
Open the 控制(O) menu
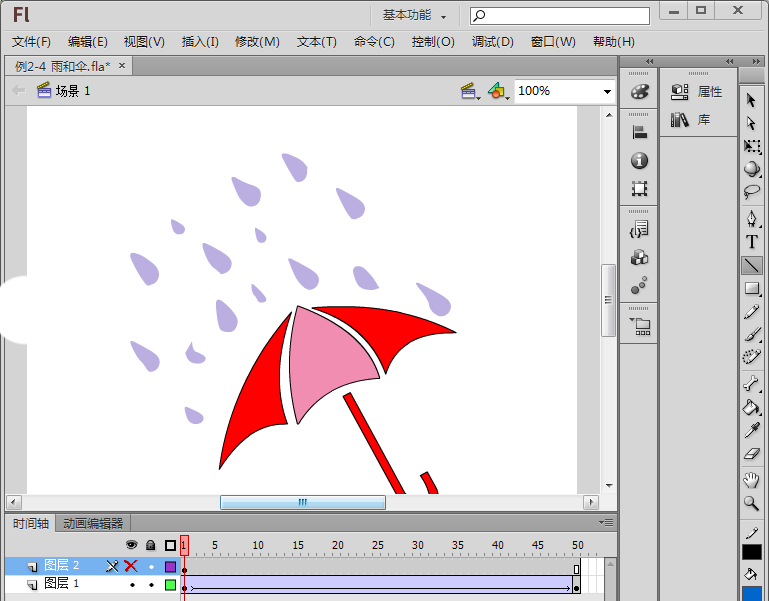point(433,42)
